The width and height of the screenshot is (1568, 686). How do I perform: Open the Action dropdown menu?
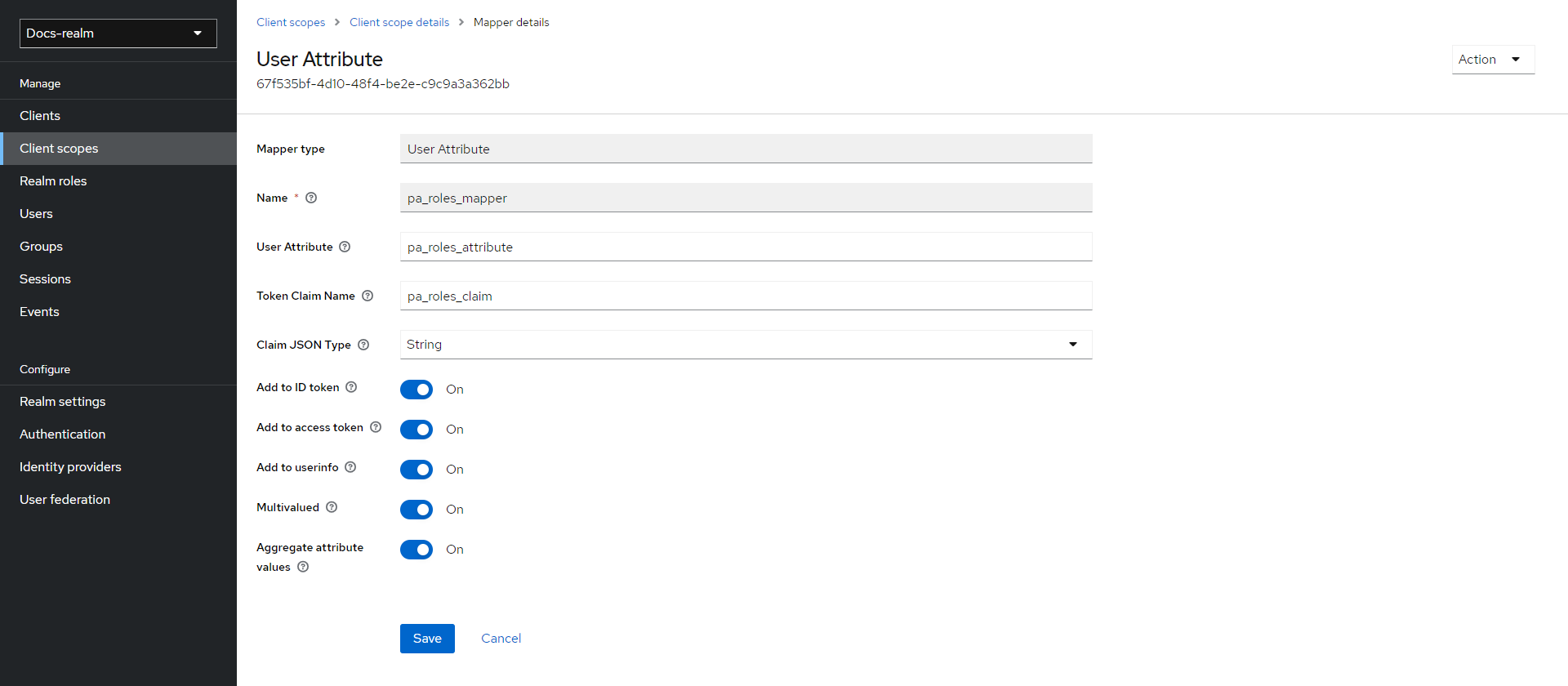click(x=1492, y=60)
